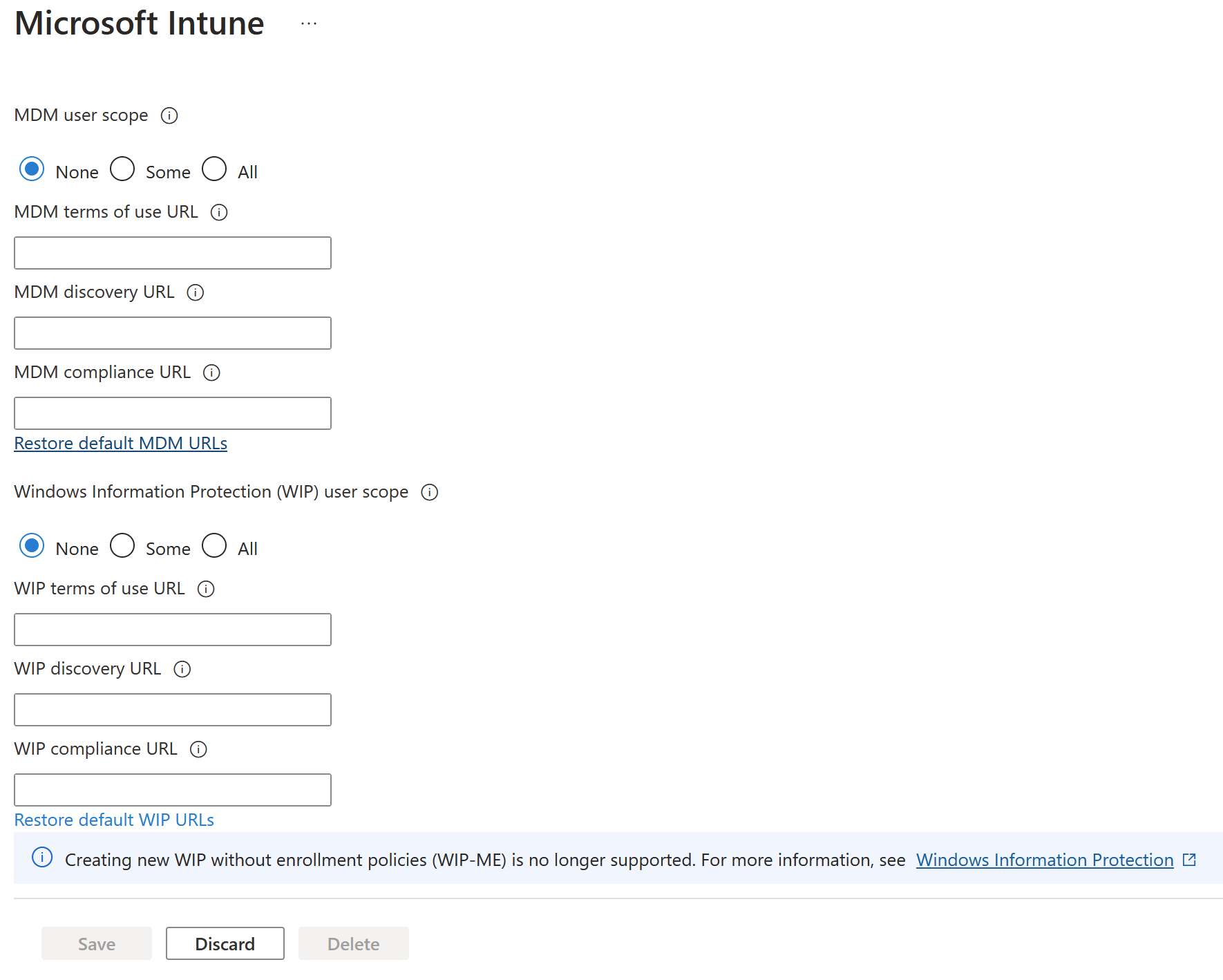The width and height of the screenshot is (1223, 980).
Task: Click the 'Creating new WIP without enrollment policies' notice text
Action: (x=485, y=860)
